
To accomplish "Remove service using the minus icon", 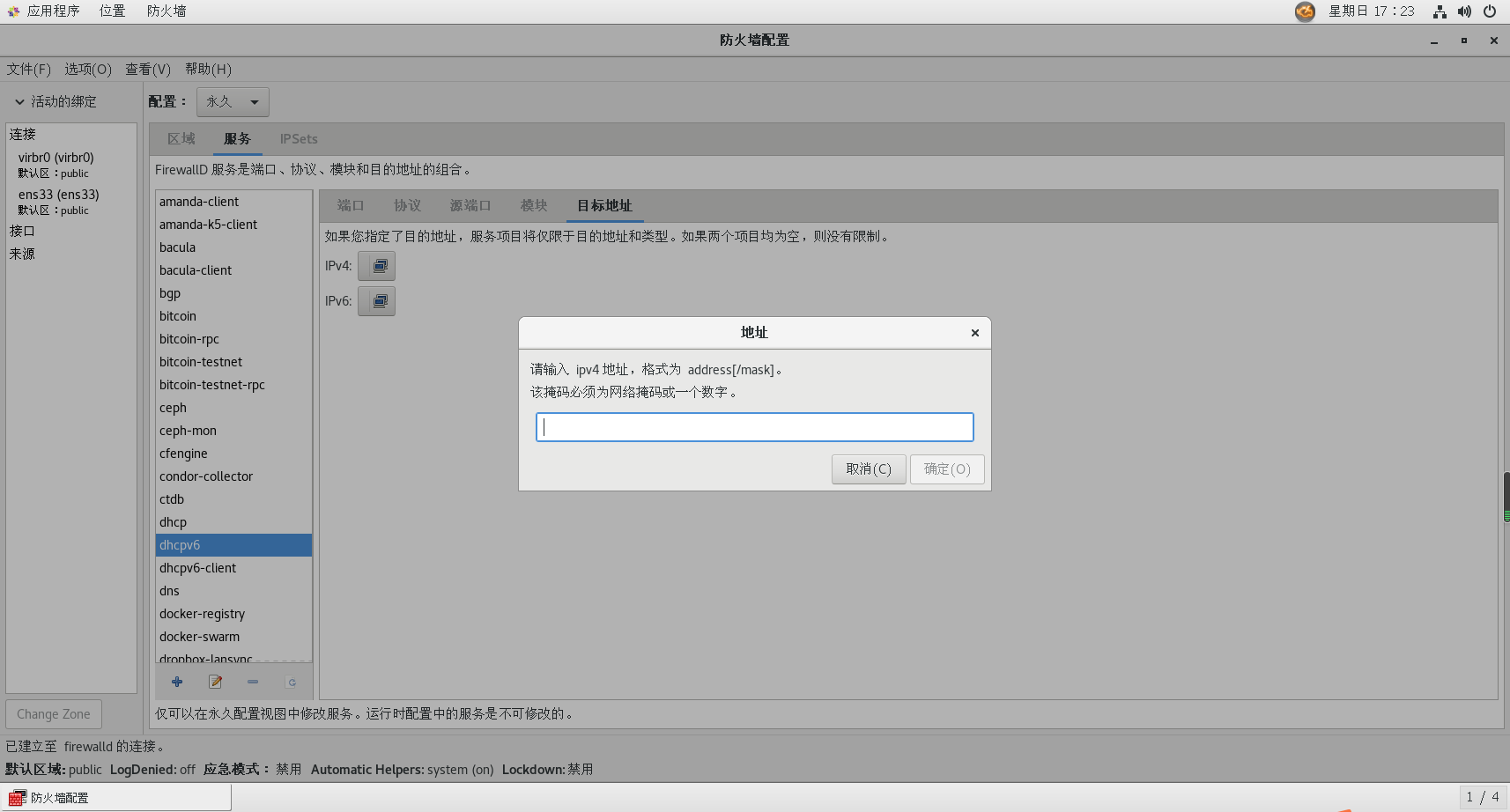I will pos(253,682).
